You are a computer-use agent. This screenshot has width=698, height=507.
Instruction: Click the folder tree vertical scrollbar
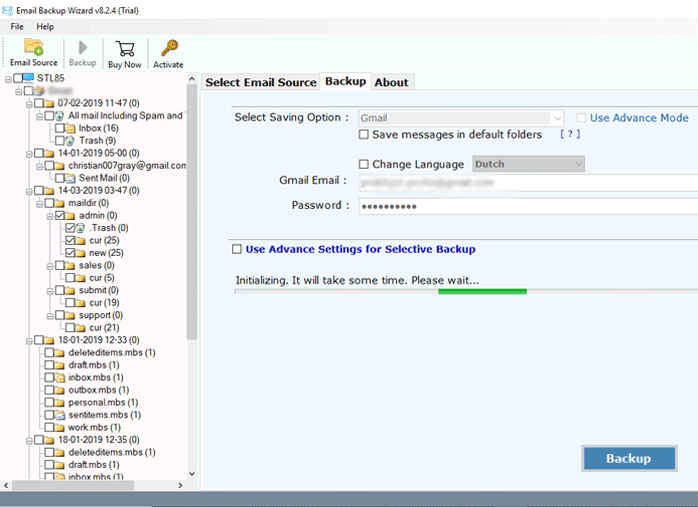pos(192,210)
